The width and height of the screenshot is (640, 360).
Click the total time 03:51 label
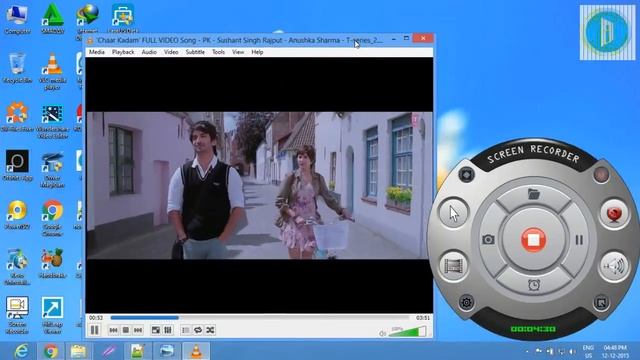(423, 318)
